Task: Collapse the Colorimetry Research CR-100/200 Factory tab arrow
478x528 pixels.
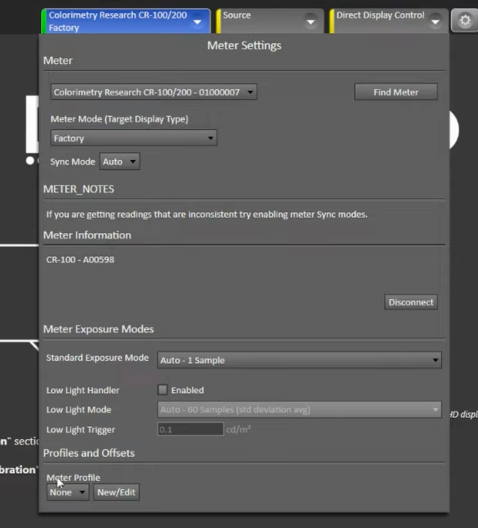Action: [x=197, y=22]
